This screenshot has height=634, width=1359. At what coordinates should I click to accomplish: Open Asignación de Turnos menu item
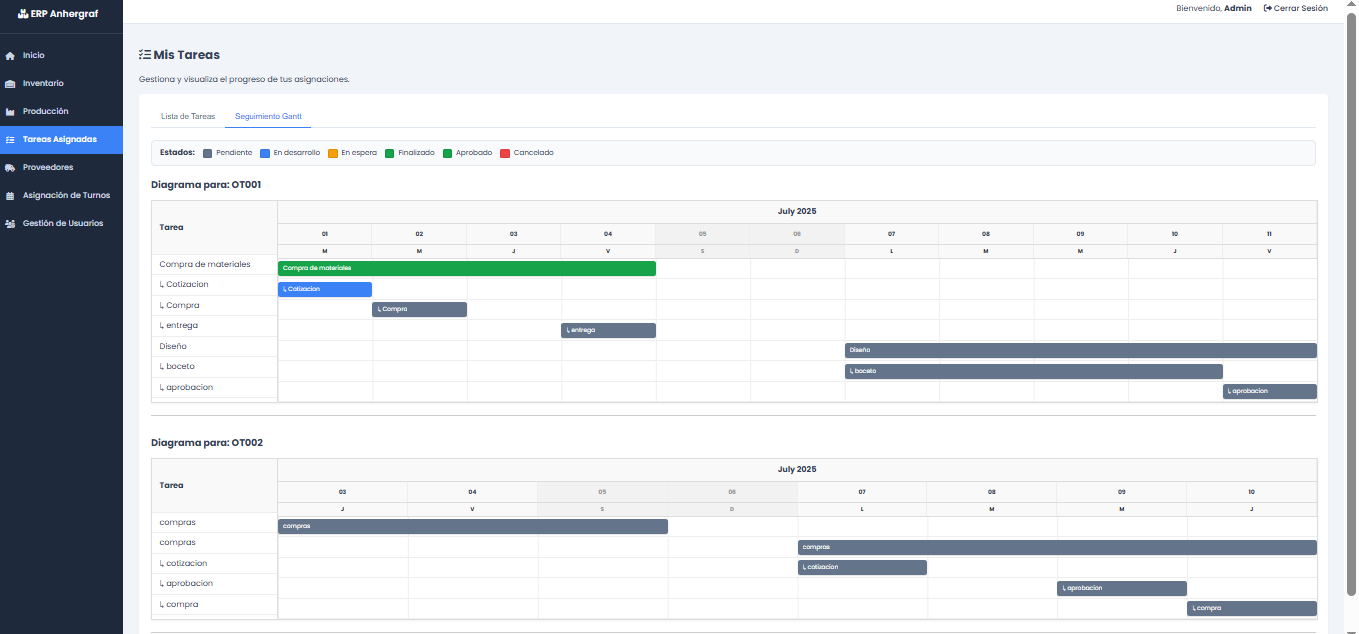pos(66,196)
